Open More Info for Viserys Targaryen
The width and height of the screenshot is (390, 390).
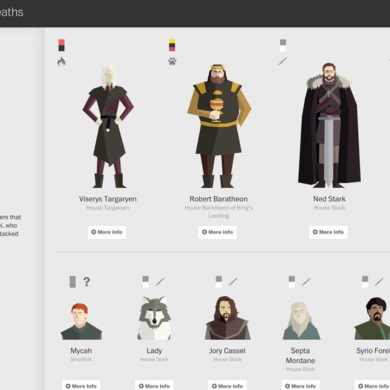point(107,232)
